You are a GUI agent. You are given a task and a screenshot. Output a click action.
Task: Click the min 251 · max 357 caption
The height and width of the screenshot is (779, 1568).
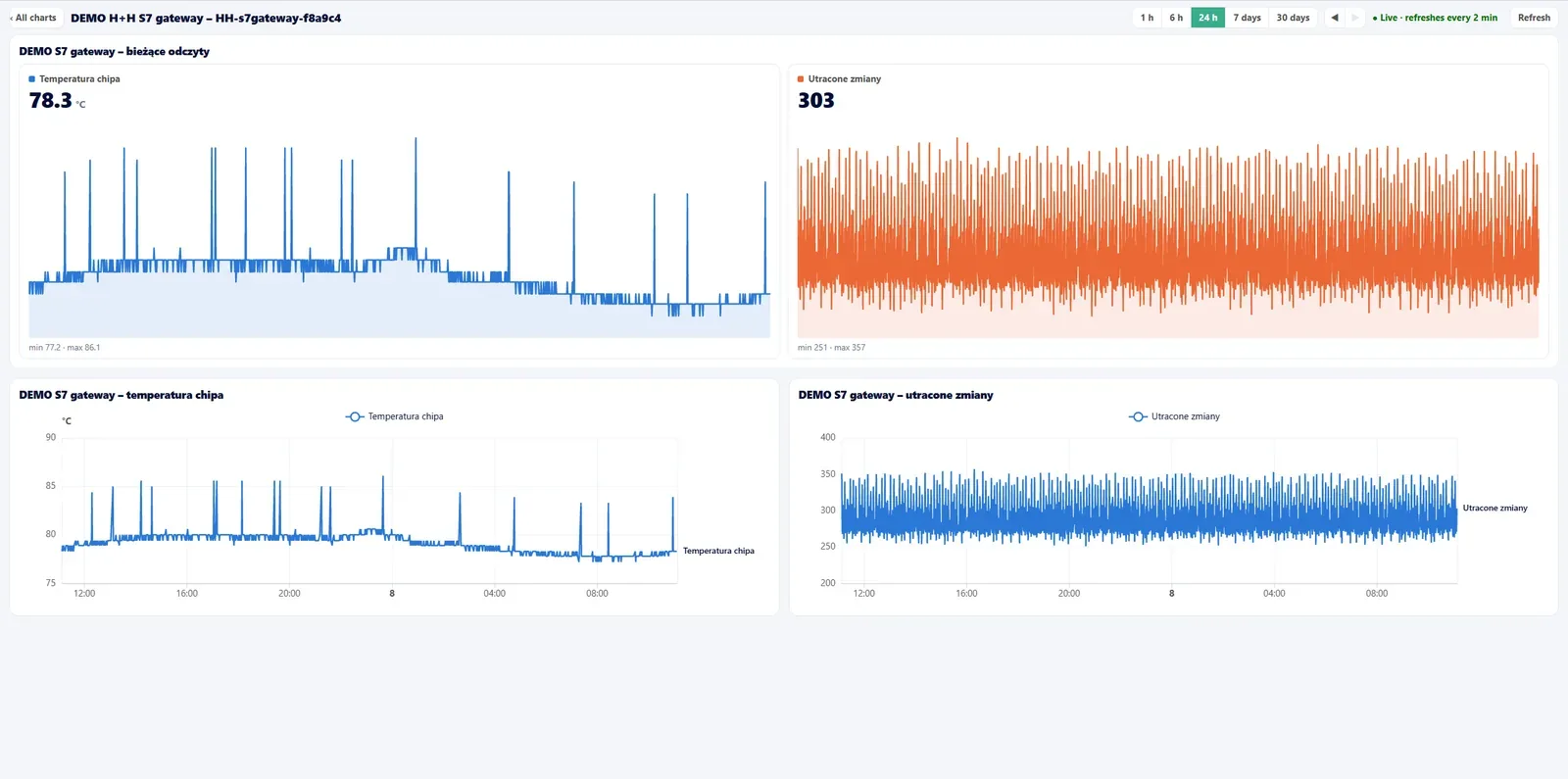pos(831,348)
